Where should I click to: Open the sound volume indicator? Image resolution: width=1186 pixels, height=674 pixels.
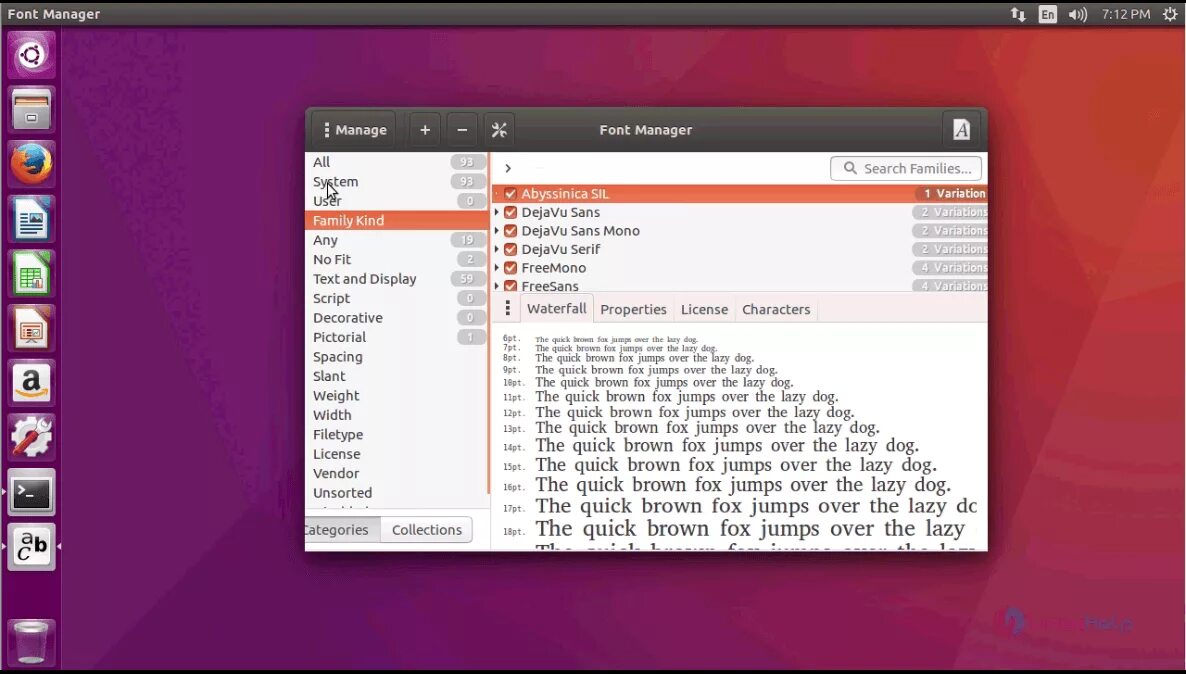(1078, 14)
